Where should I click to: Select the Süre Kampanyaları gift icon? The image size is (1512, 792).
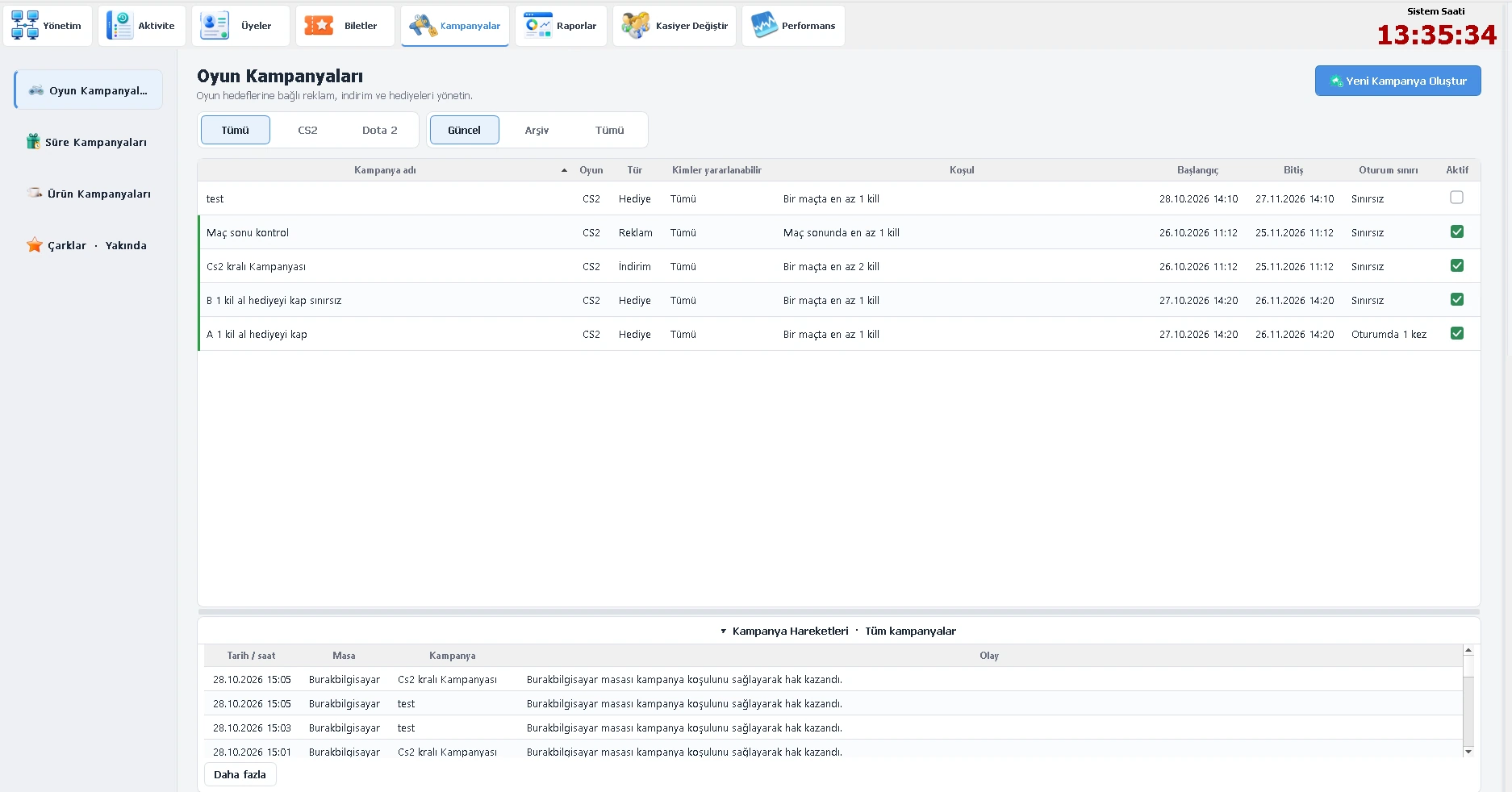click(33, 142)
